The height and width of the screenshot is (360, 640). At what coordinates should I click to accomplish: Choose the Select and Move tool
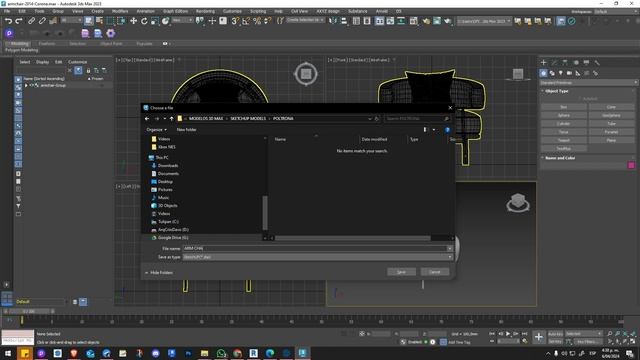pyautogui.click(x=133, y=21)
